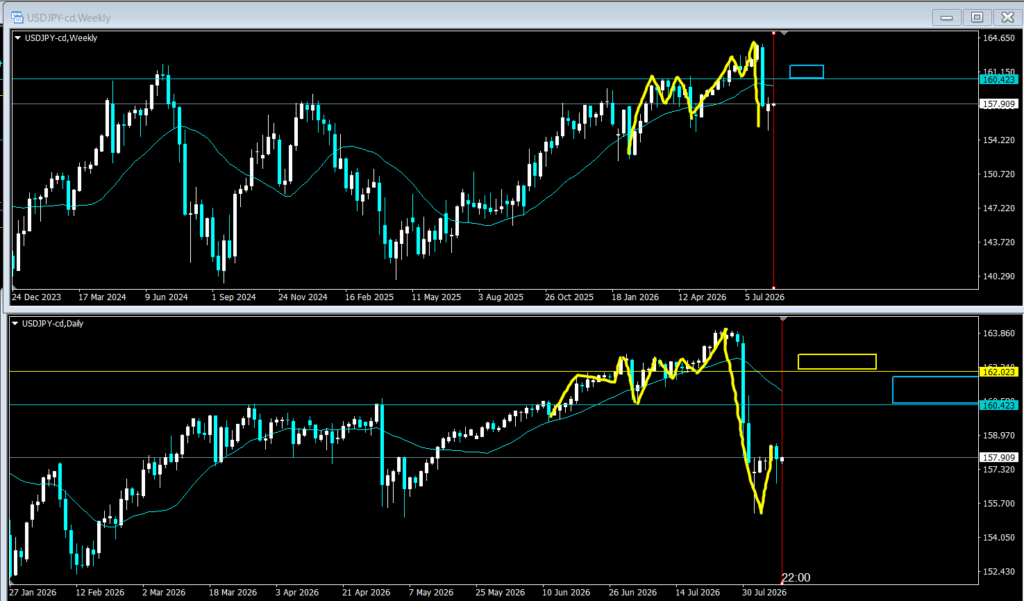Click the 22:00 time label on the Daily chart
Screen dimensions: 1024x601
tap(796, 577)
